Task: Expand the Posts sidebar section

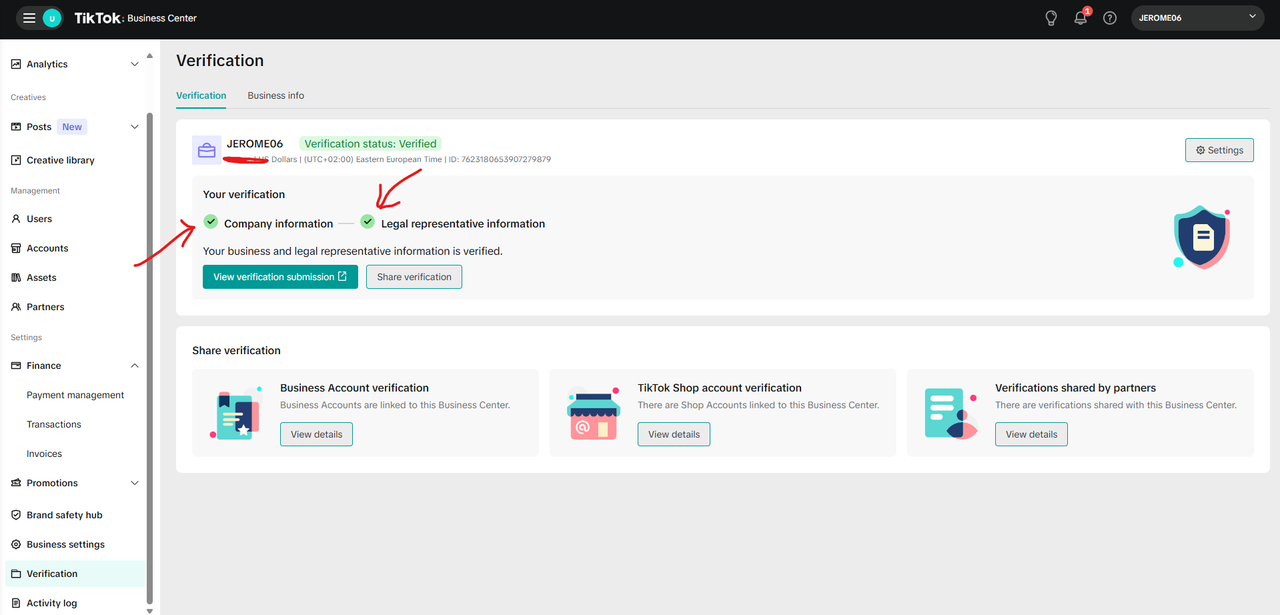Action: (x=135, y=127)
